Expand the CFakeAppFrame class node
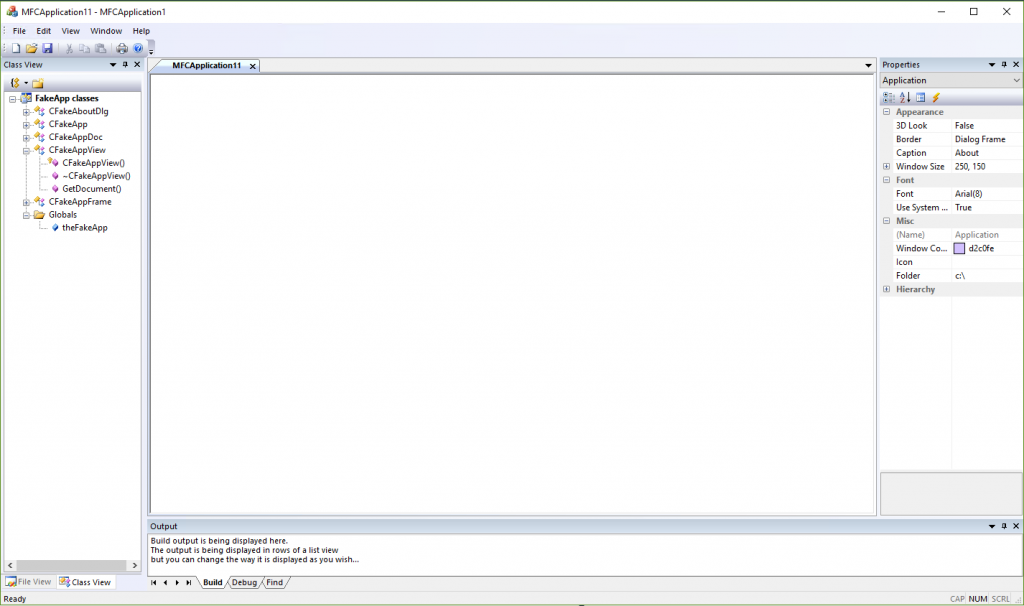 (26, 202)
